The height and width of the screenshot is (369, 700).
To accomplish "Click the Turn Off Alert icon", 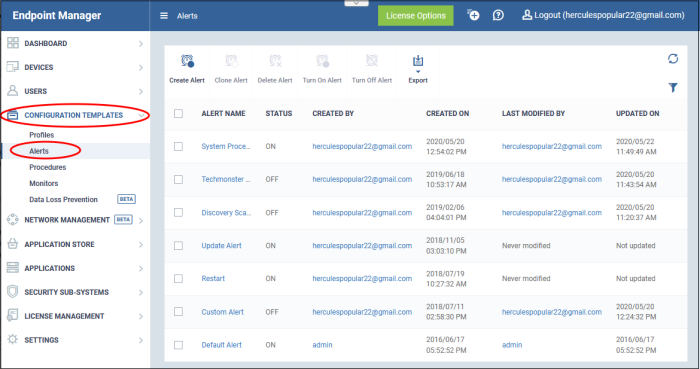I will pos(372,61).
